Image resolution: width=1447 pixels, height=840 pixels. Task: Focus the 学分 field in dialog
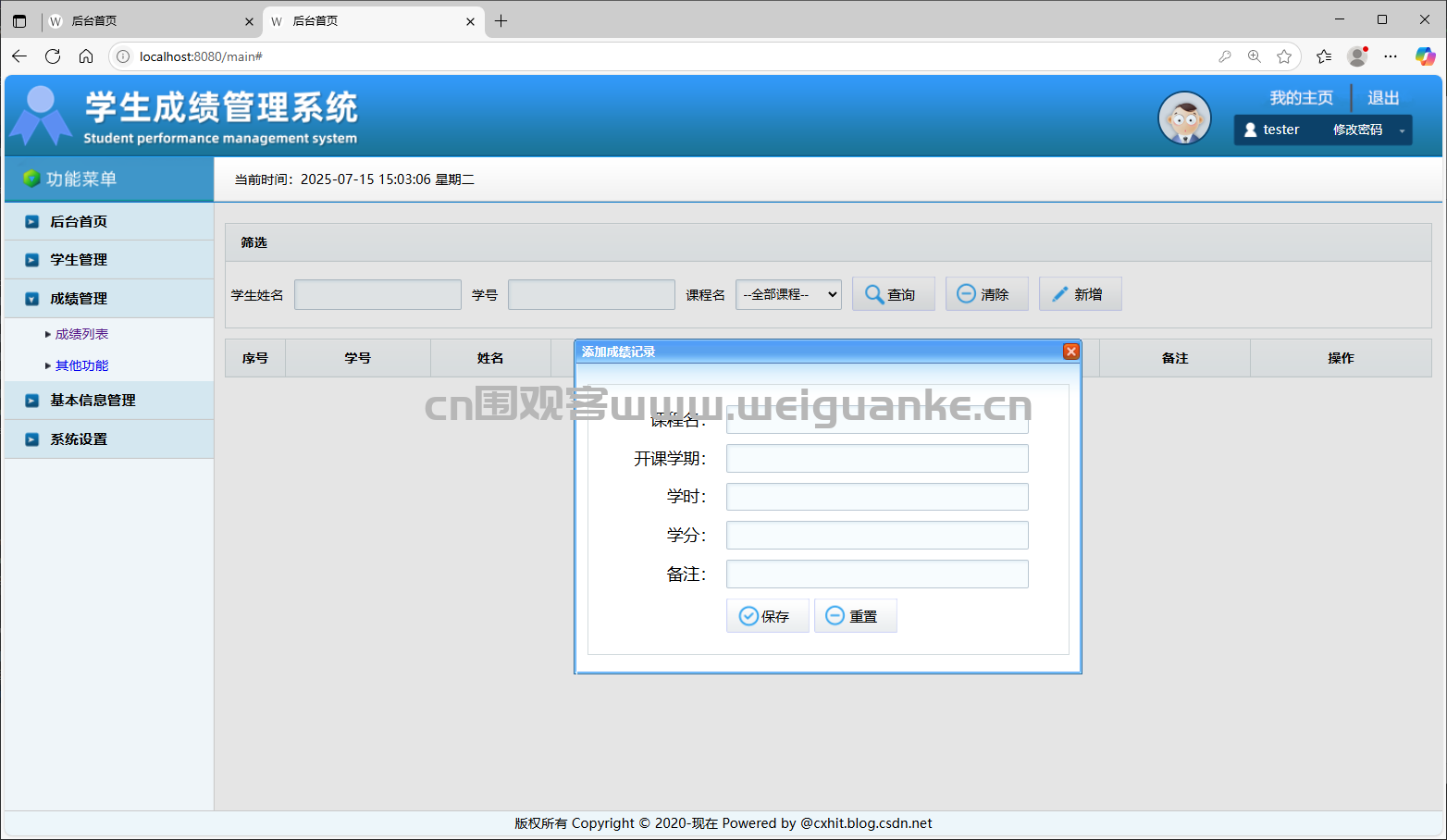click(x=877, y=535)
